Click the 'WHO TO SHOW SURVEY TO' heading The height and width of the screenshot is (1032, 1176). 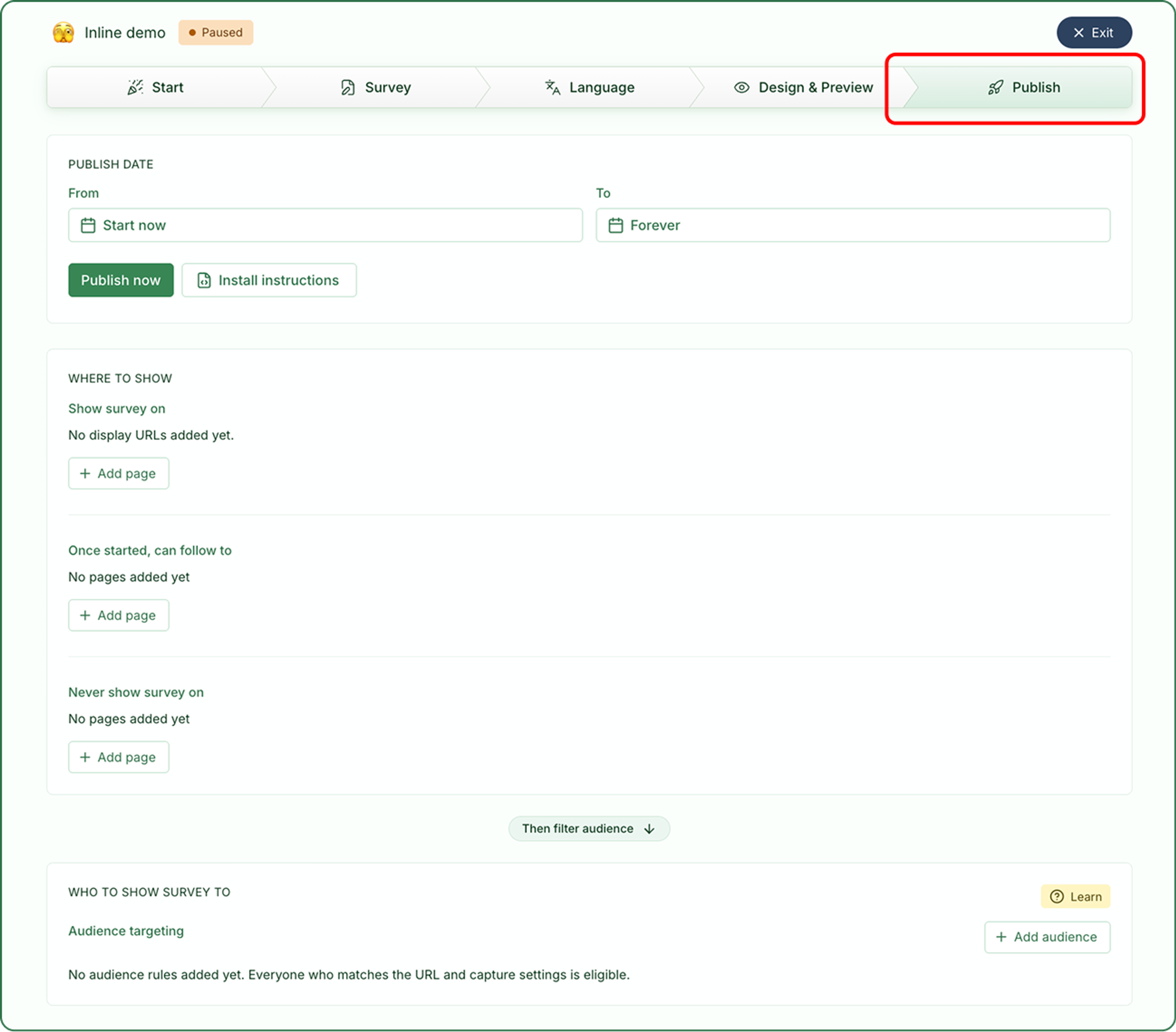(149, 892)
